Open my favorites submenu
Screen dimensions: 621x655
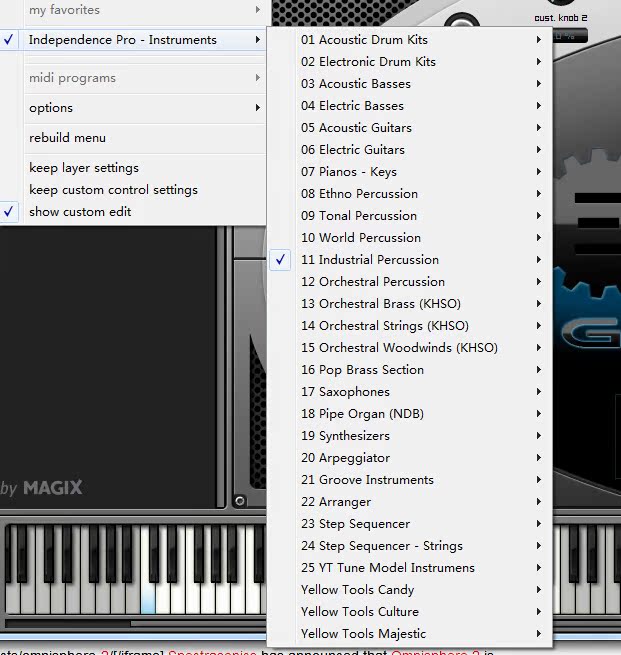click(x=133, y=10)
